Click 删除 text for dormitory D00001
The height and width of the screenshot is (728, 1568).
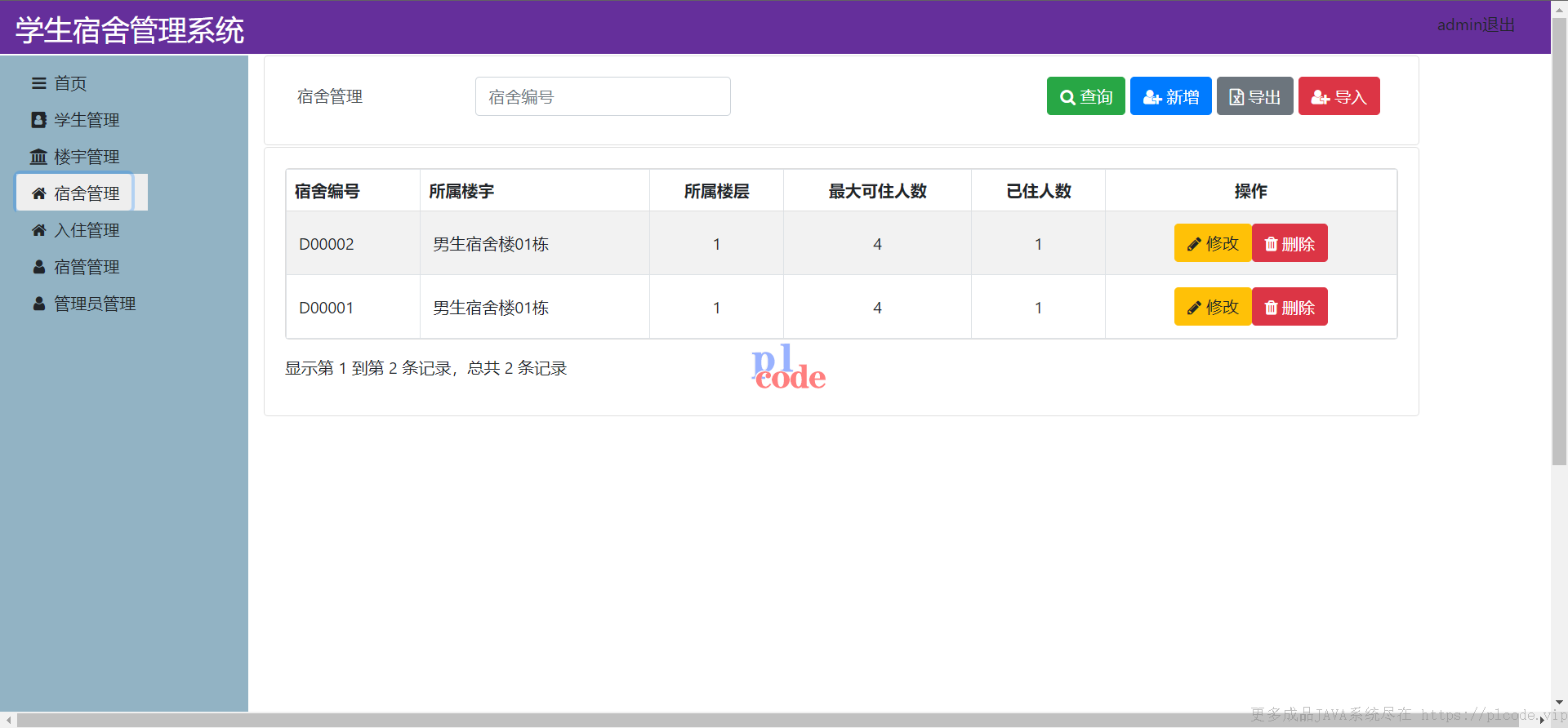tap(1298, 308)
